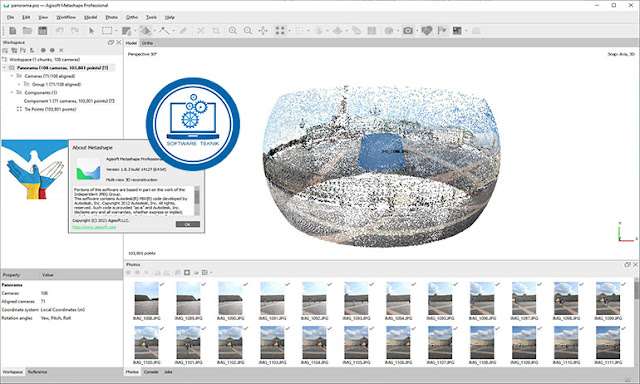The height and width of the screenshot is (384, 640).
Task: Open the Workflow menu
Action: click(66, 17)
